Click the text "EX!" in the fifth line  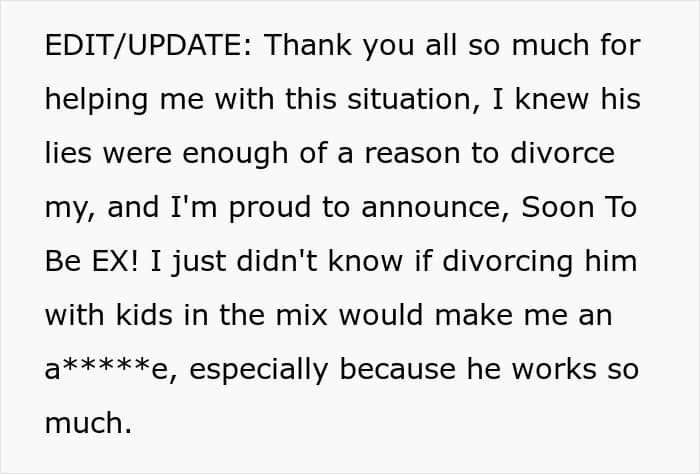[x=116, y=261]
